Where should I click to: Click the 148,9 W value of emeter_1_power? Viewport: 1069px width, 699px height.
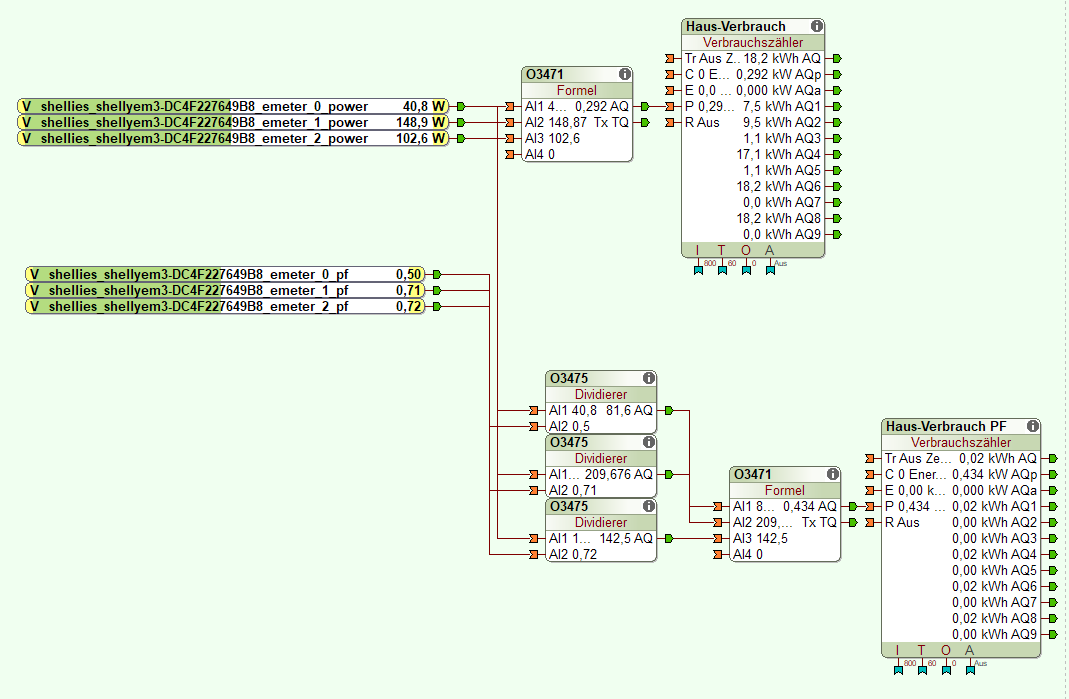click(421, 122)
